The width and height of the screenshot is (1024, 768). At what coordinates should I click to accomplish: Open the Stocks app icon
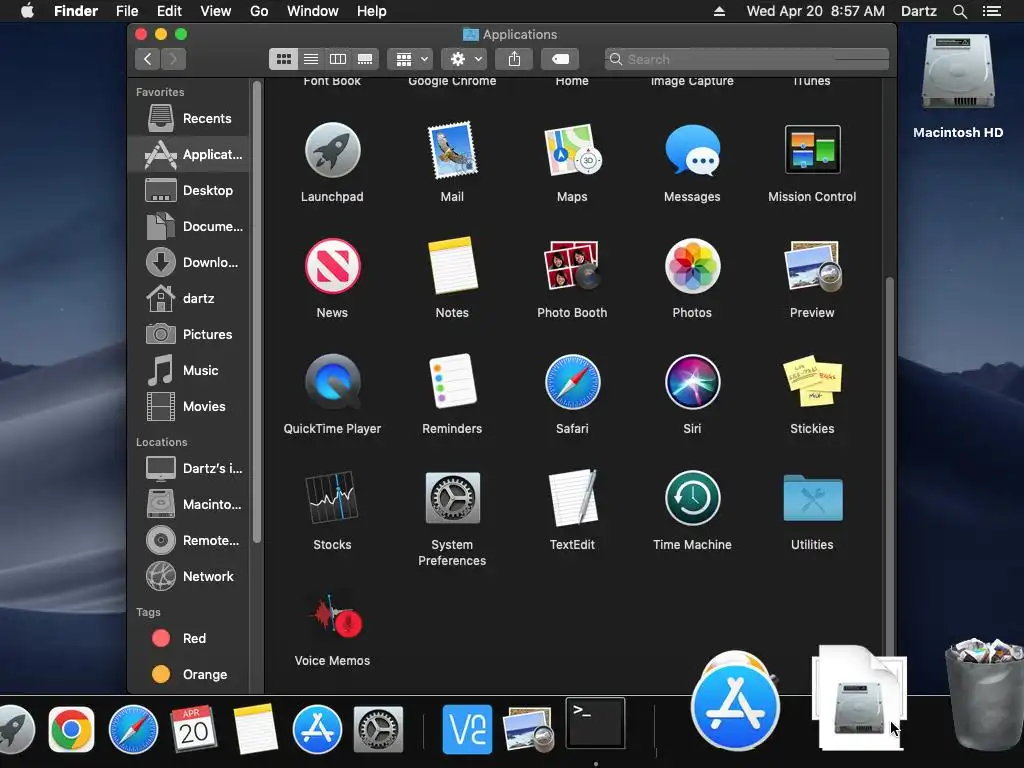click(332, 498)
